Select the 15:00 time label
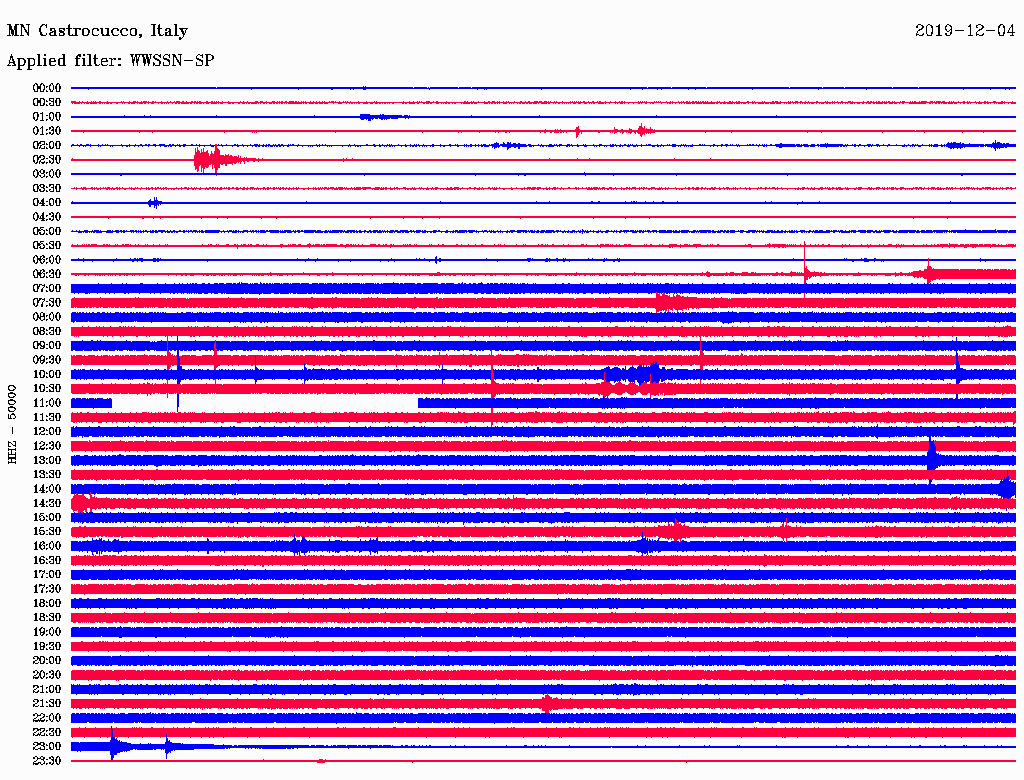This screenshot has width=1024, height=780. [x=47, y=517]
